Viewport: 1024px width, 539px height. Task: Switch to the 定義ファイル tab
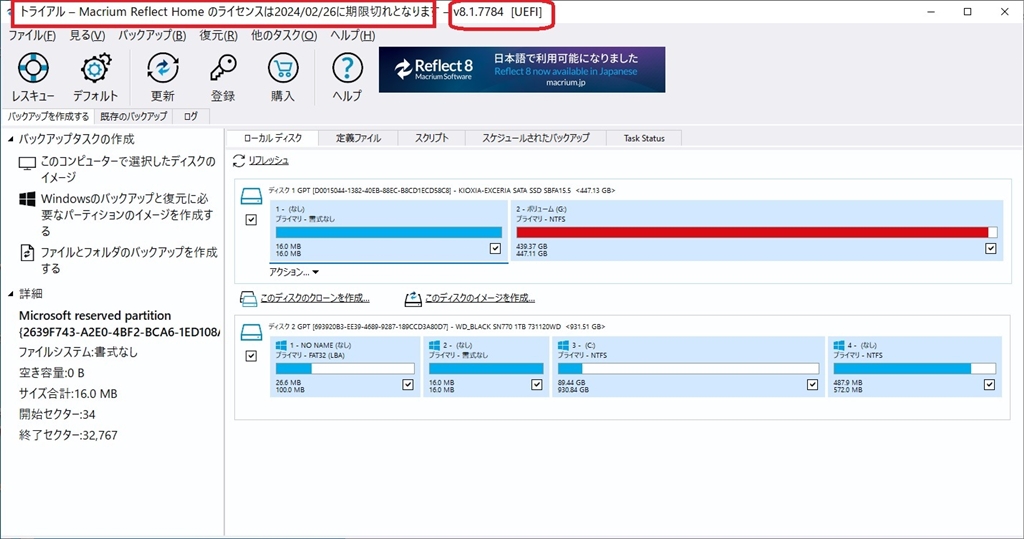coord(358,138)
